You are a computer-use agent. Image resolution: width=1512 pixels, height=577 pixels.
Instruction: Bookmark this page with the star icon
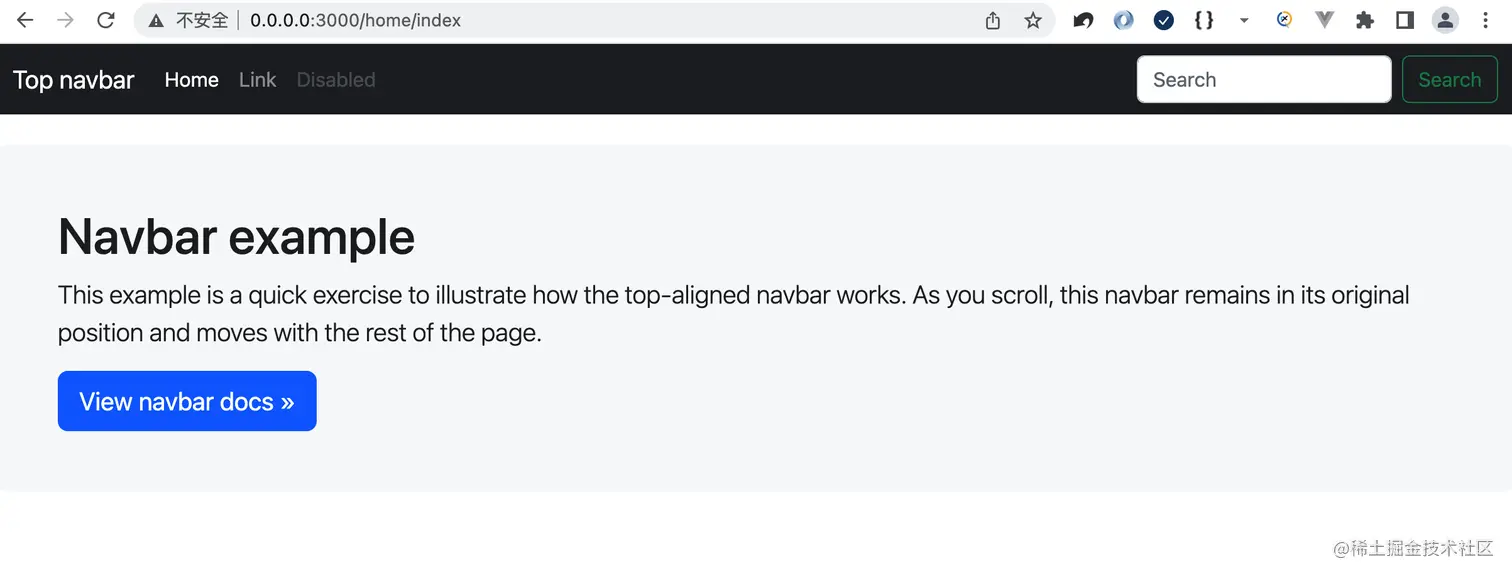click(1033, 20)
